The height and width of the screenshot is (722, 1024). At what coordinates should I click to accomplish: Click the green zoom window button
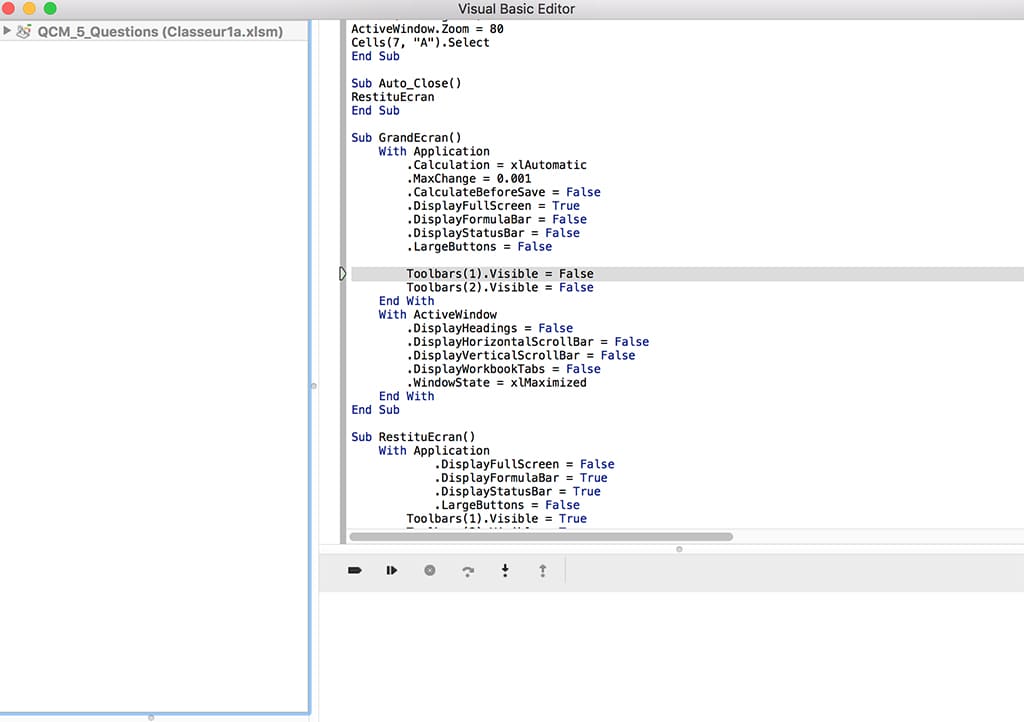tap(50, 9)
